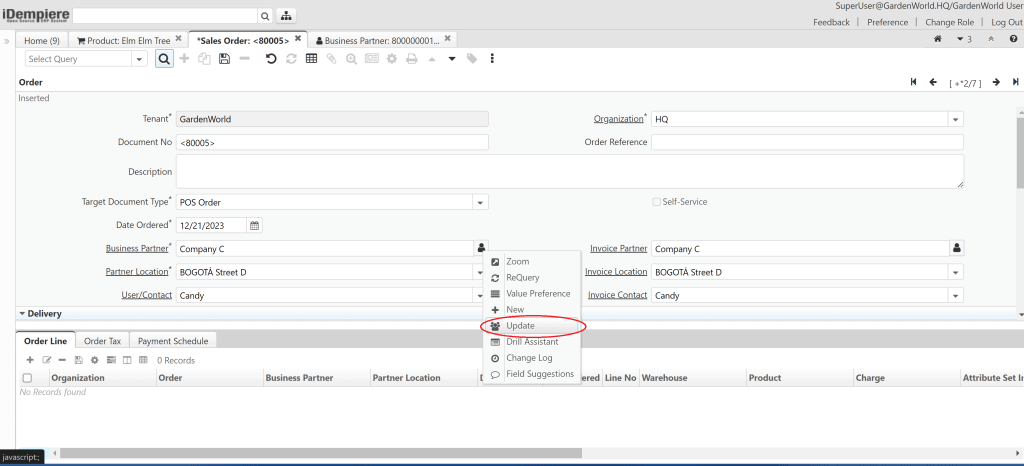Go to next record arrow

pyautogui.click(x=996, y=82)
